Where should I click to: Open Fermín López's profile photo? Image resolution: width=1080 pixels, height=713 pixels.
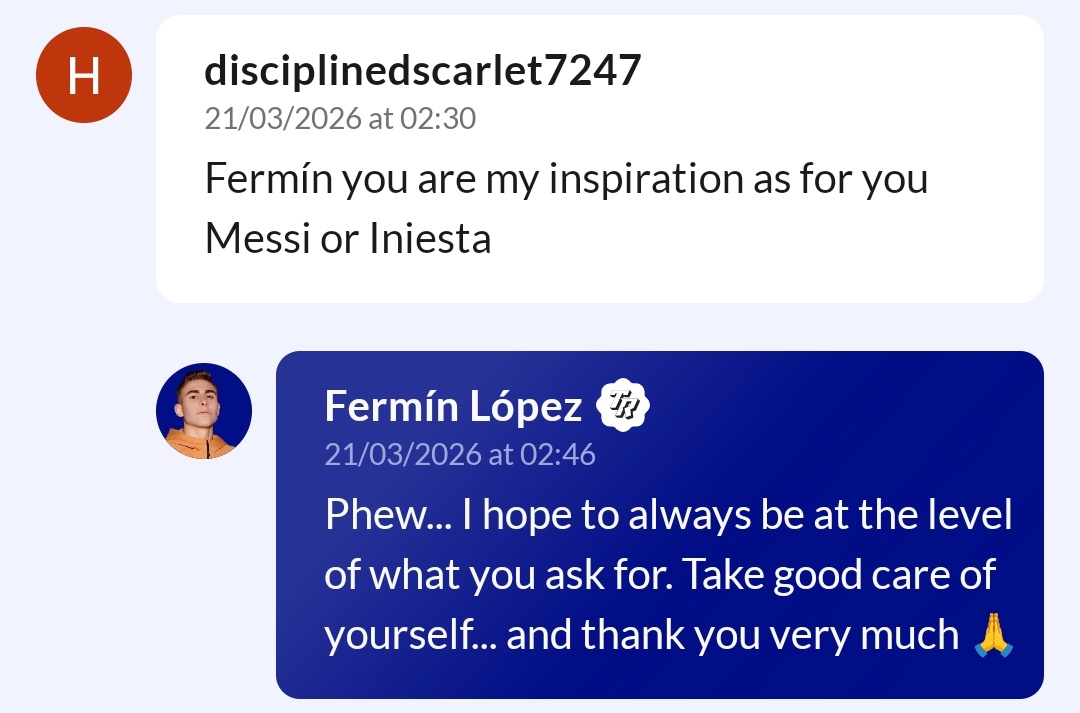click(x=204, y=411)
